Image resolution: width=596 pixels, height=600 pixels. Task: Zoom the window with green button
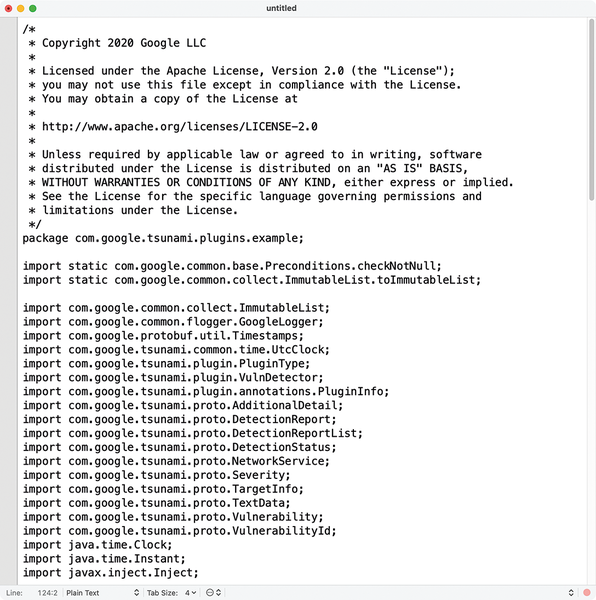33,8
